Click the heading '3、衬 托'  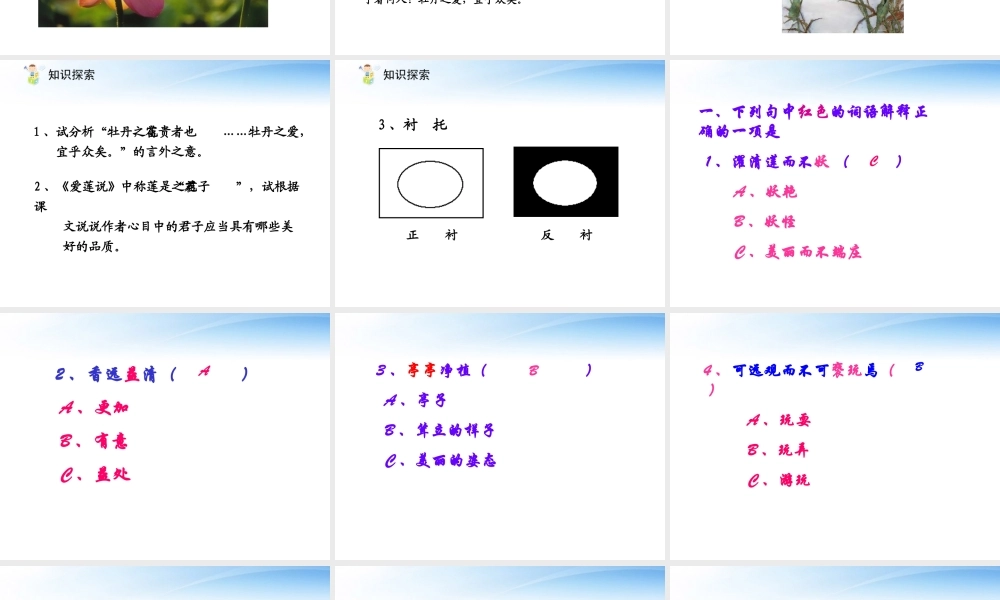click(x=413, y=124)
